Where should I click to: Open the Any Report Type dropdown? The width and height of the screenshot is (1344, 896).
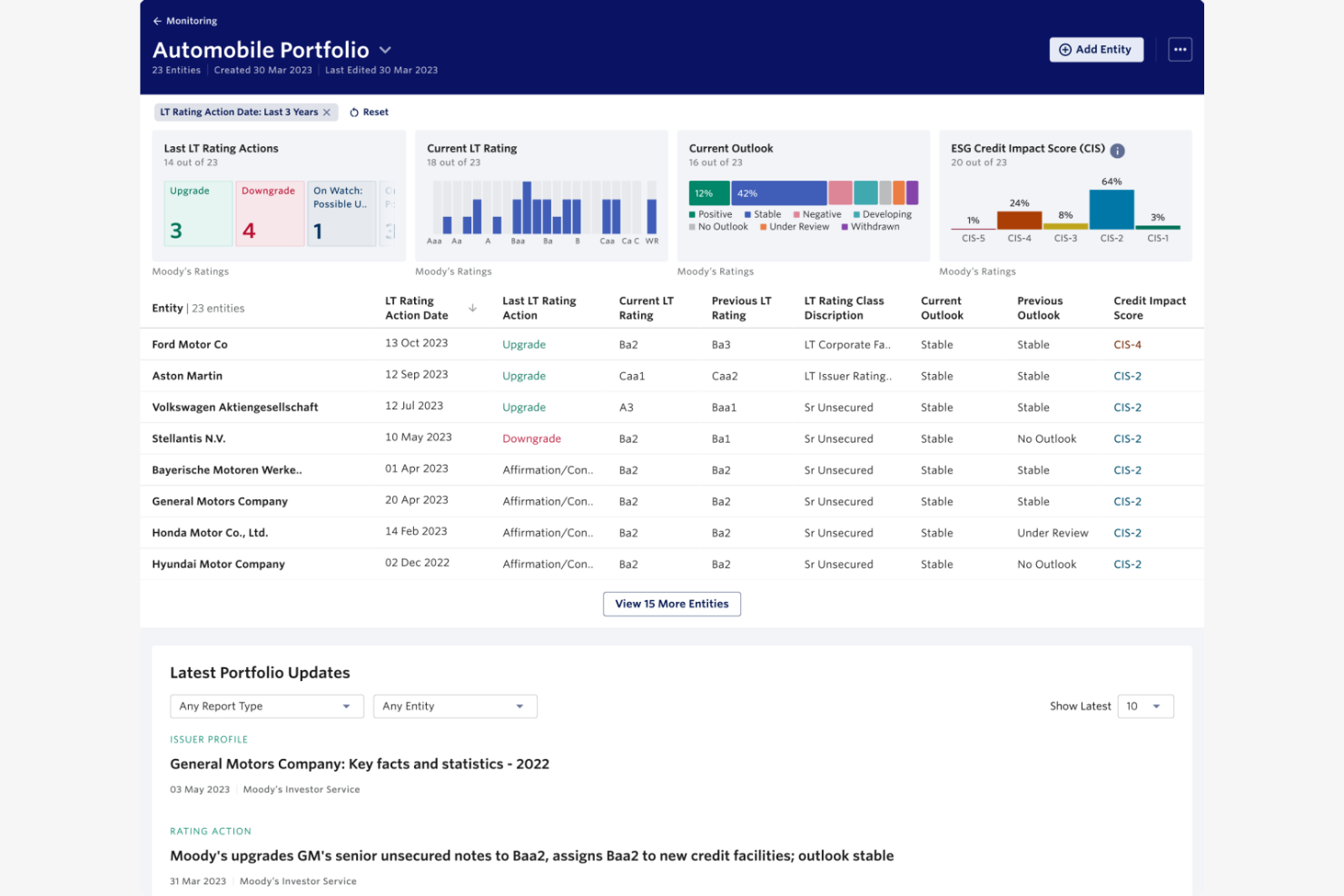pyautogui.click(x=266, y=705)
